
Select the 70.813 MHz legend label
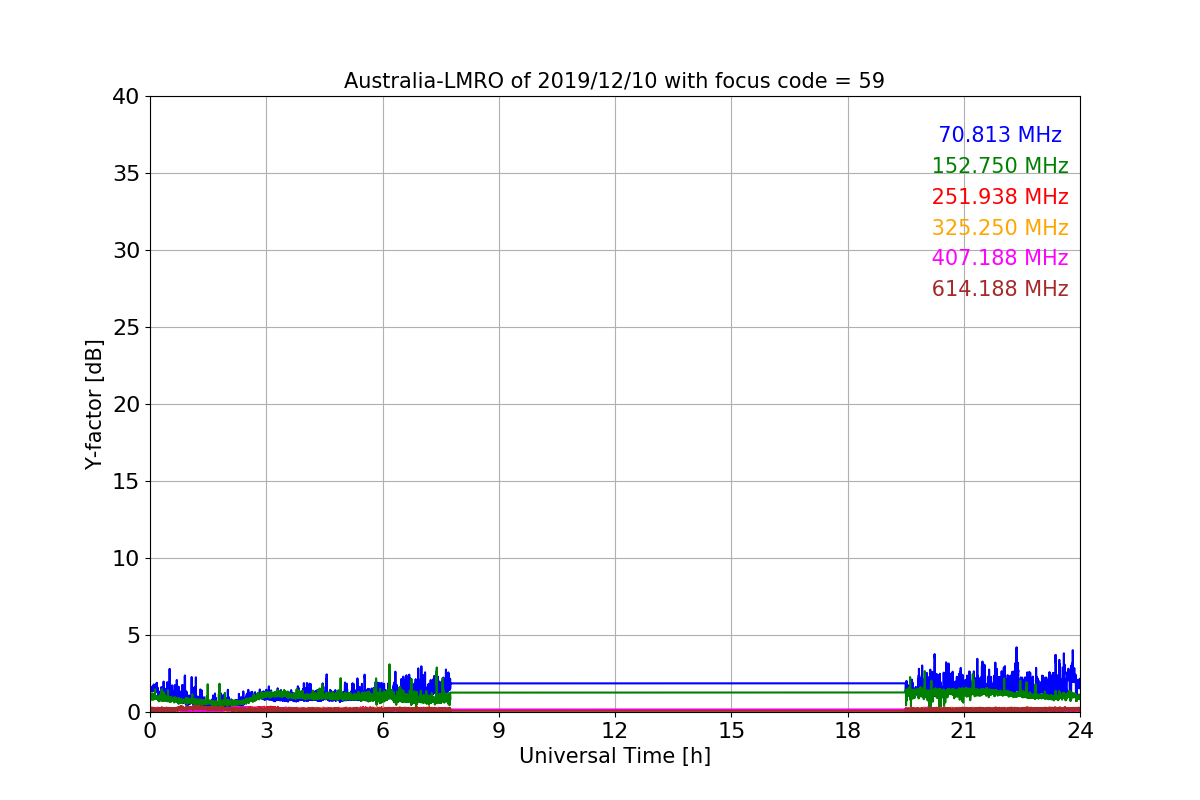(x=1000, y=135)
